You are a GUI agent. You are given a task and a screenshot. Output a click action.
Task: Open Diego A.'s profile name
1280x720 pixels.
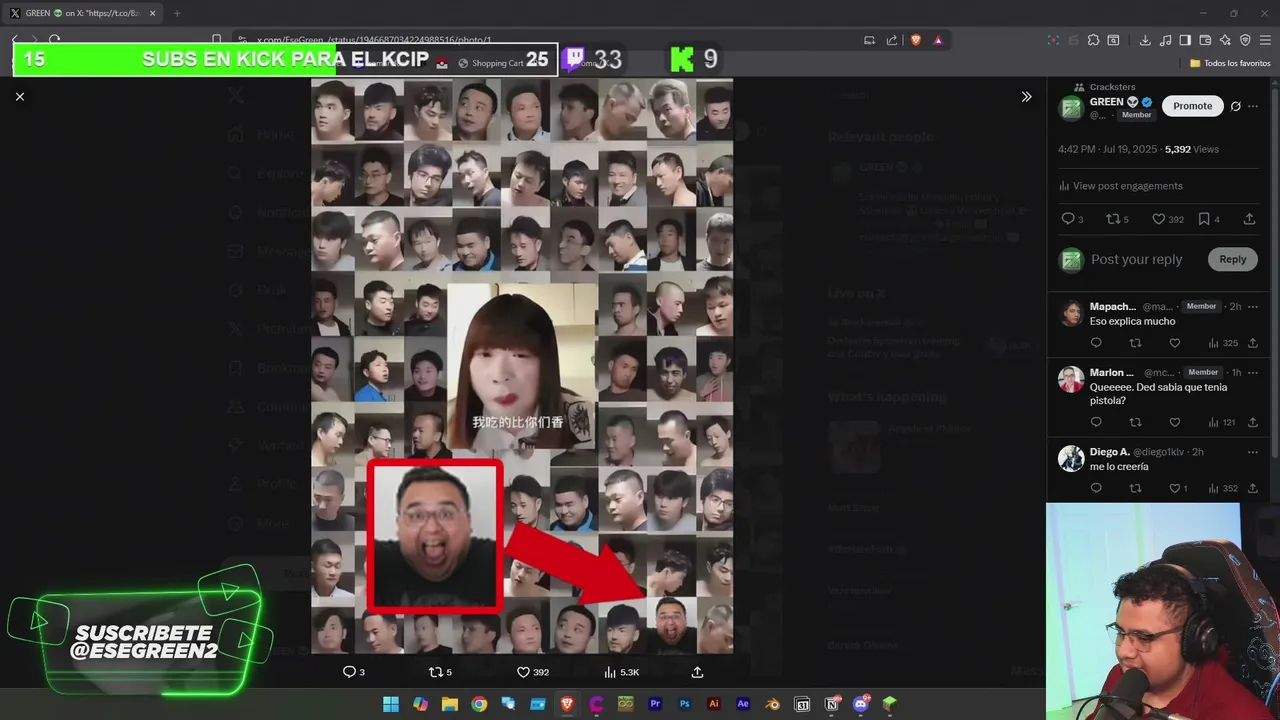click(1109, 452)
